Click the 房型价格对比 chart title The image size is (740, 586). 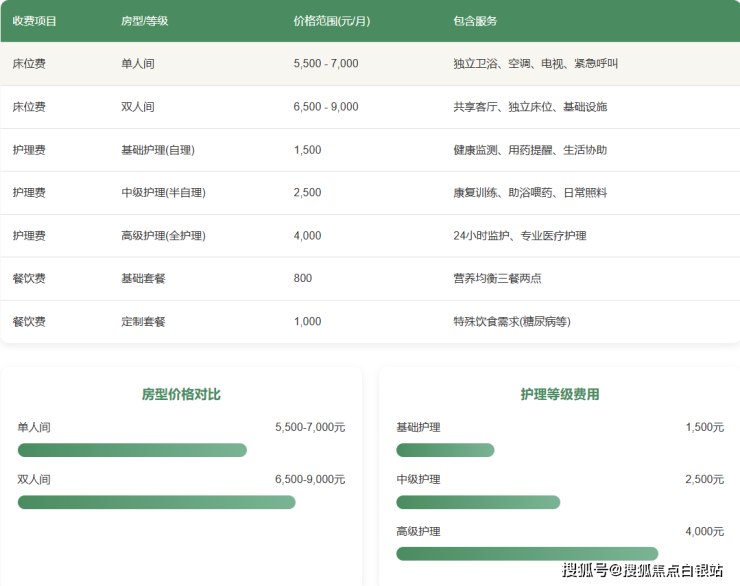181,395
